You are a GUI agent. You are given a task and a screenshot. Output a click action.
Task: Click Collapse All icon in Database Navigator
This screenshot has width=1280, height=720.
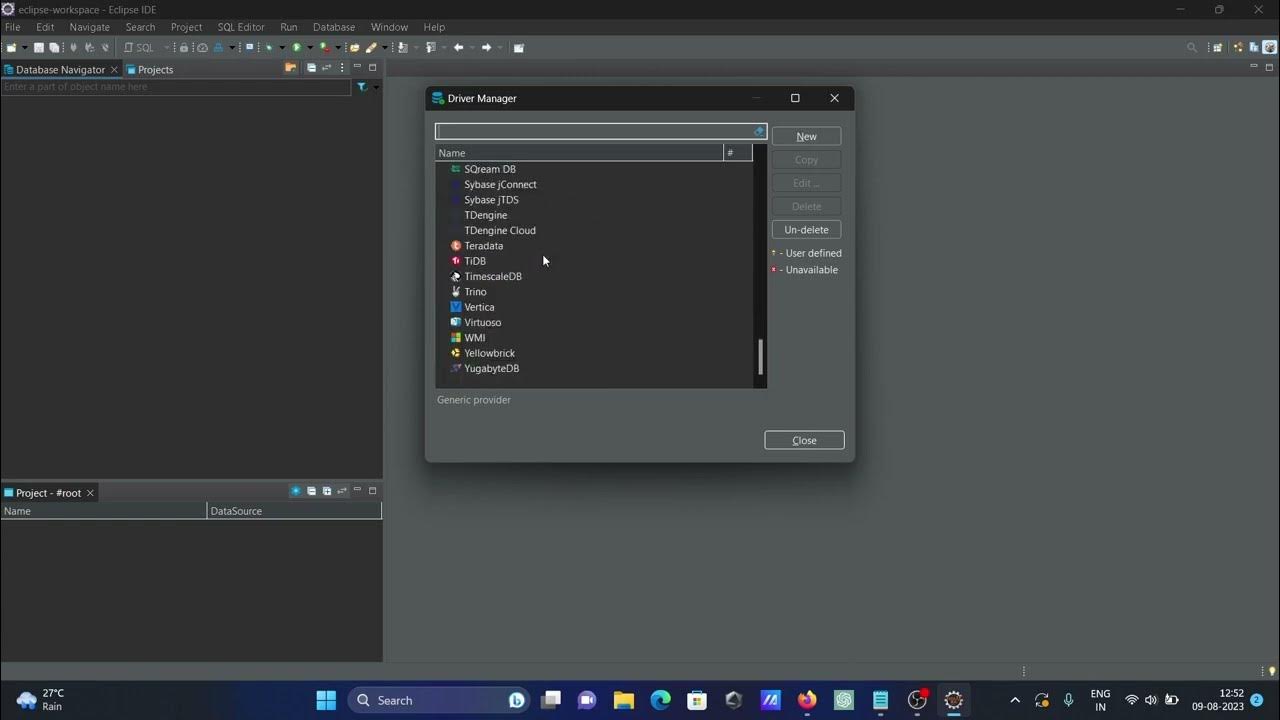point(311,68)
